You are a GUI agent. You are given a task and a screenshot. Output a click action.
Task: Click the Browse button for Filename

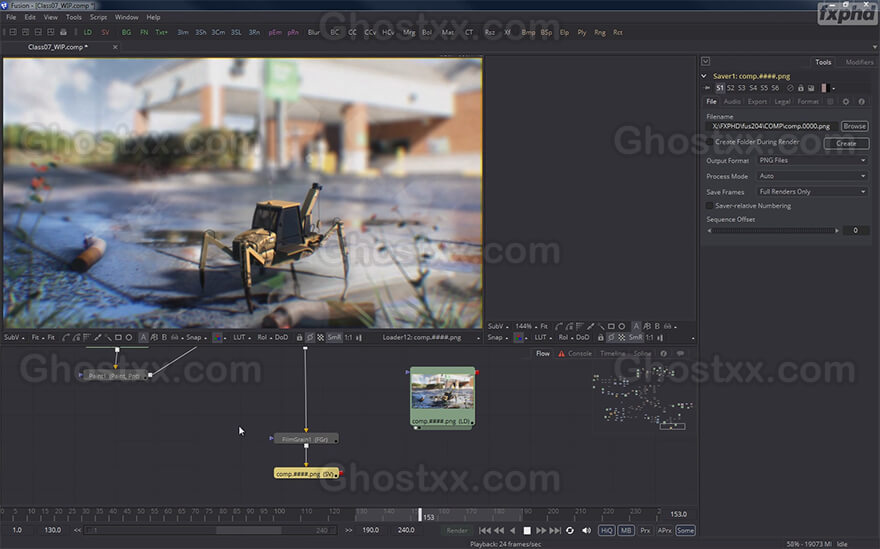(854, 126)
